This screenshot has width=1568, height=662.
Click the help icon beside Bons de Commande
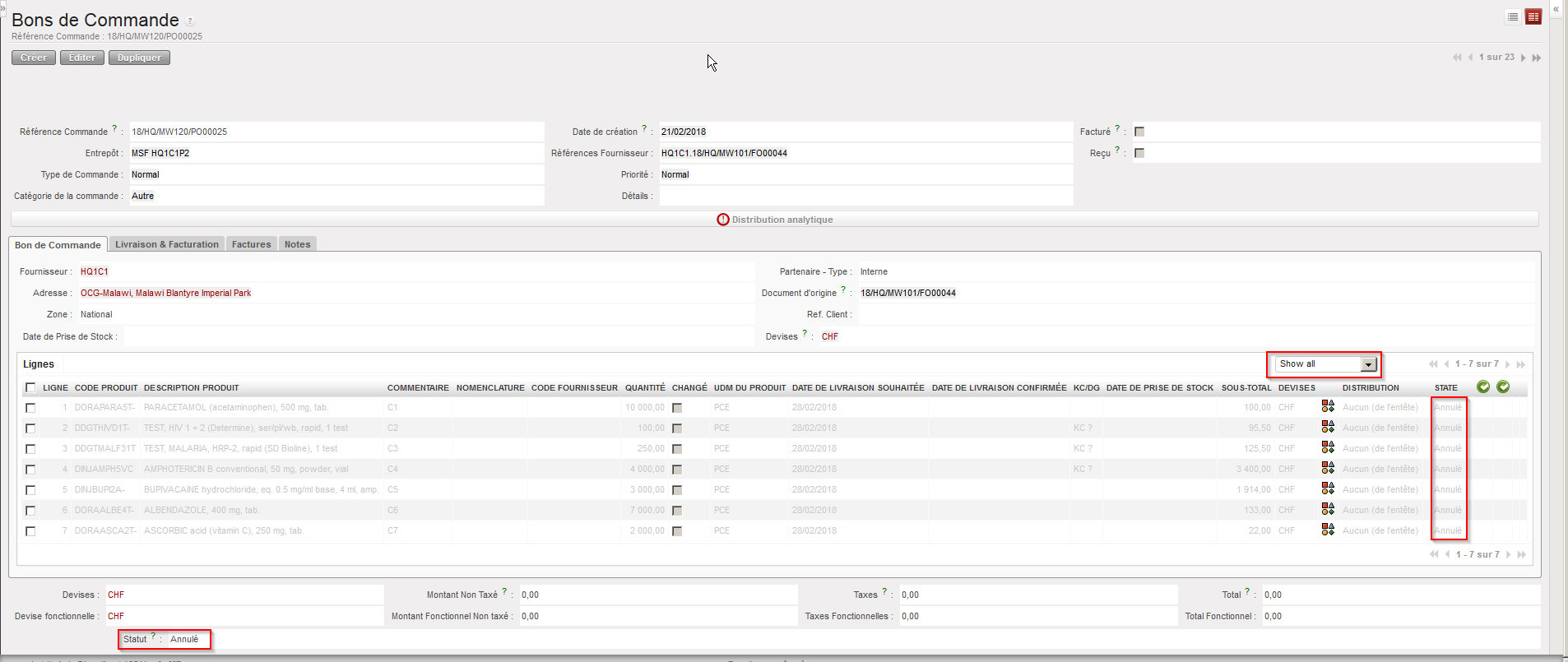(190, 21)
